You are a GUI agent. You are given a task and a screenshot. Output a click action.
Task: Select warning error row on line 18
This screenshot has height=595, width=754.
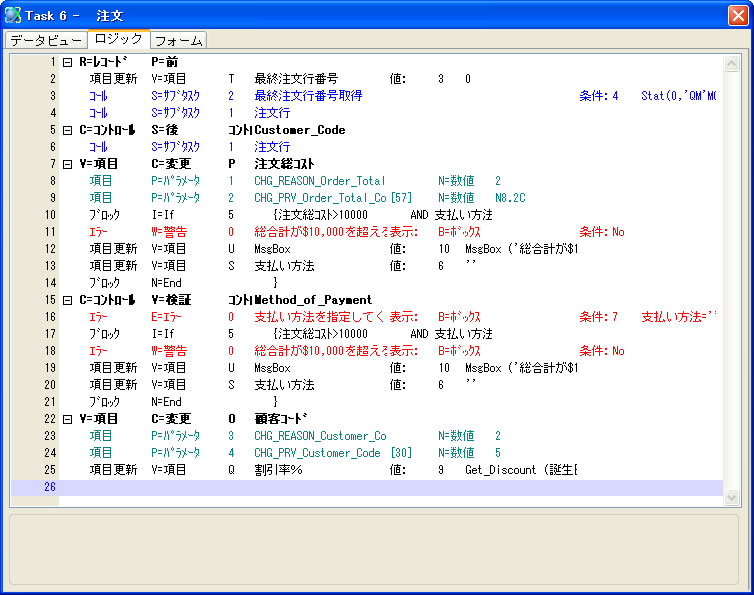[367, 351]
